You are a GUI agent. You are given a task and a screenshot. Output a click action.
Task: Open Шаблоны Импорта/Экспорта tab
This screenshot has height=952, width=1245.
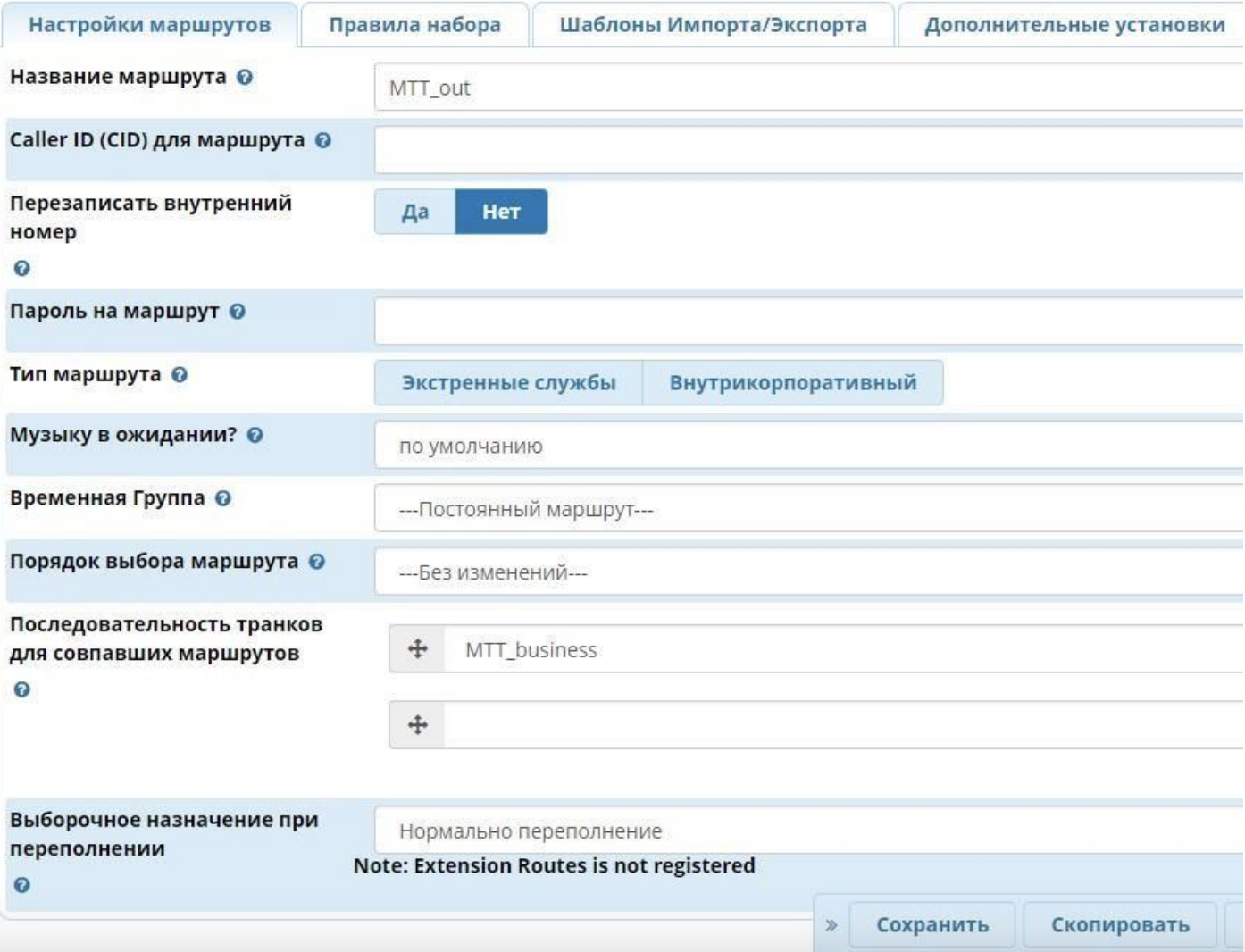coord(713,25)
